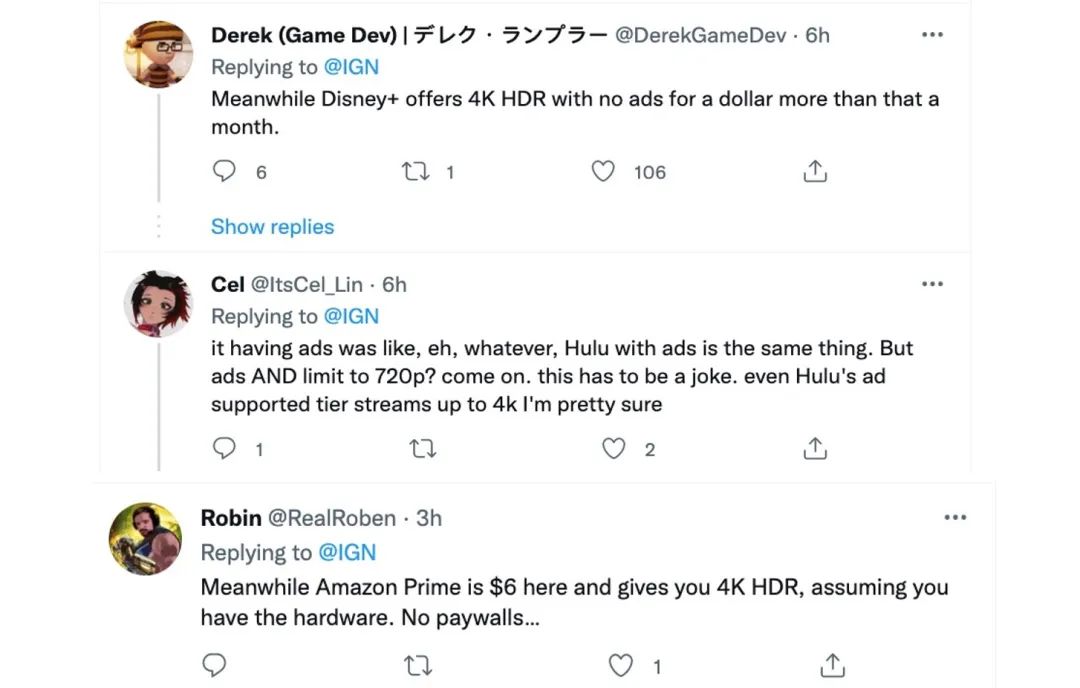This screenshot has width=1080, height=688.
Task: Like Robin's Amazon Prime tweet
Action: [621, 665]
